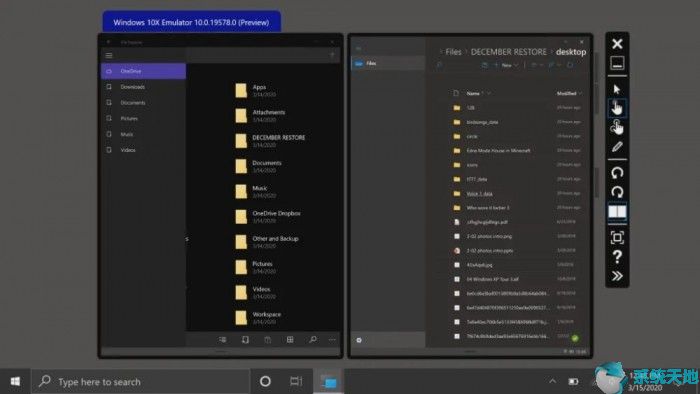Screen dimensions: 700x394
Task: Click desktop breadcrumb
Action: tap(571, 52)
